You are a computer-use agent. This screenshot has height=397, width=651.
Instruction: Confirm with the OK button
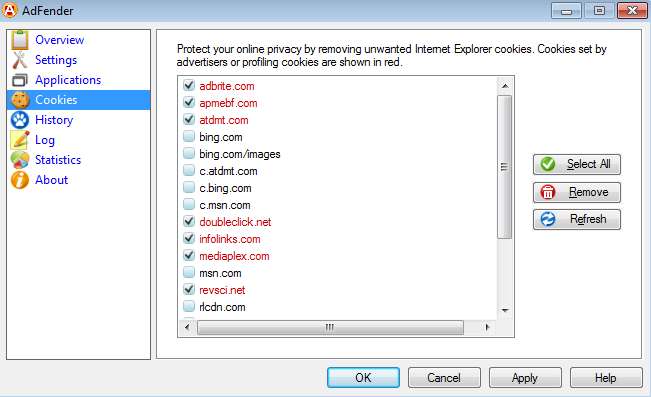coord(363,377)
